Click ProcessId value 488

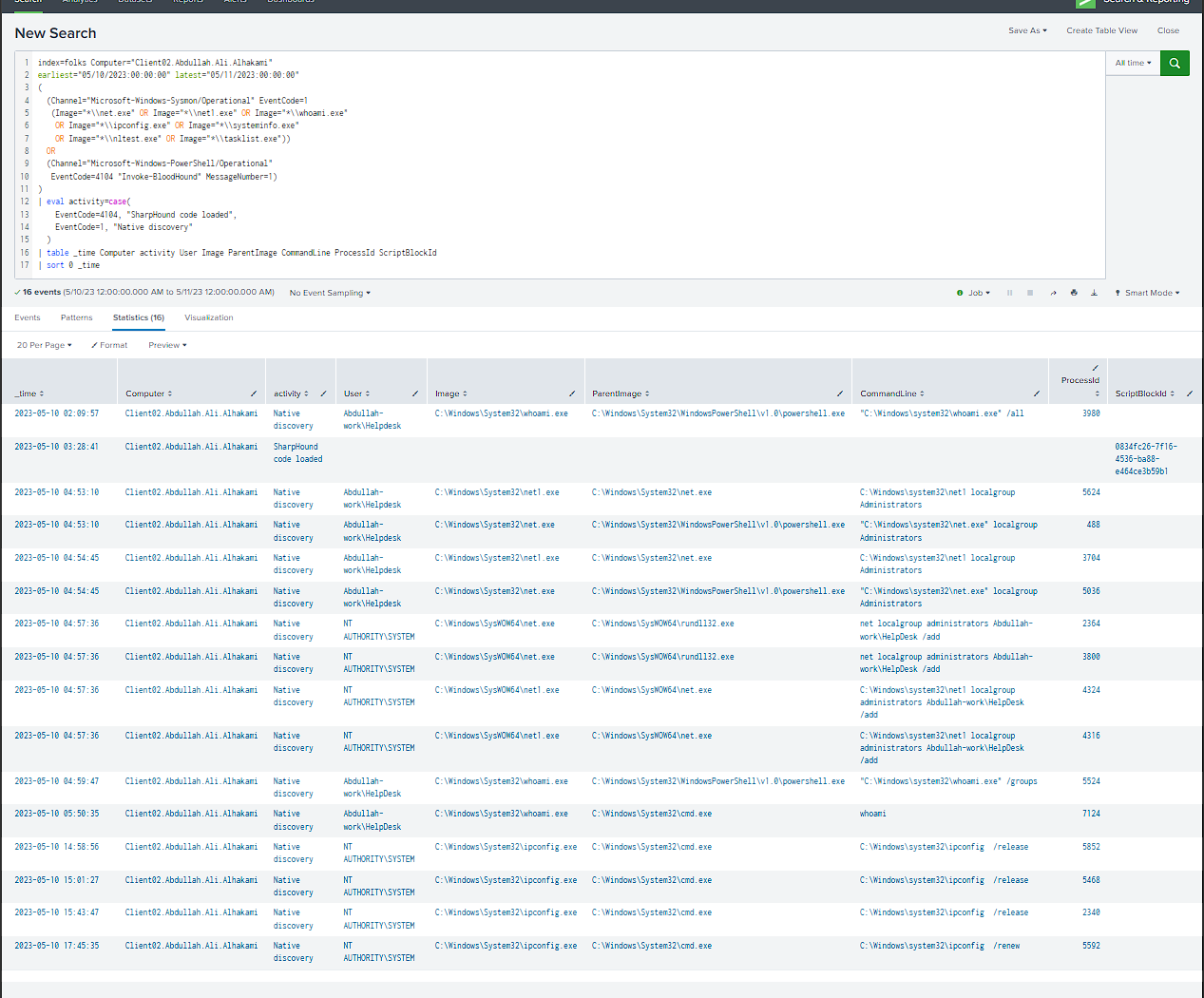point(1094,525)
